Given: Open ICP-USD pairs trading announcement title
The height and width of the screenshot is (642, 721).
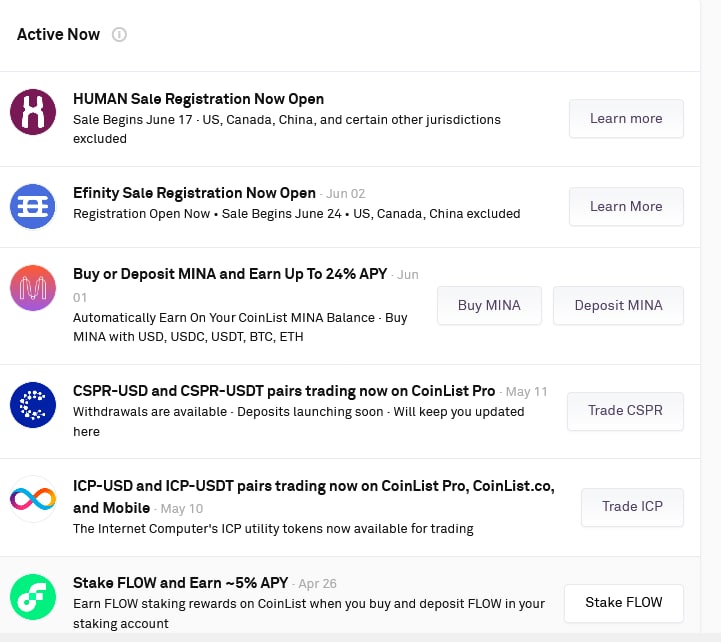Looking at the screenshot, I should point(314,497).
